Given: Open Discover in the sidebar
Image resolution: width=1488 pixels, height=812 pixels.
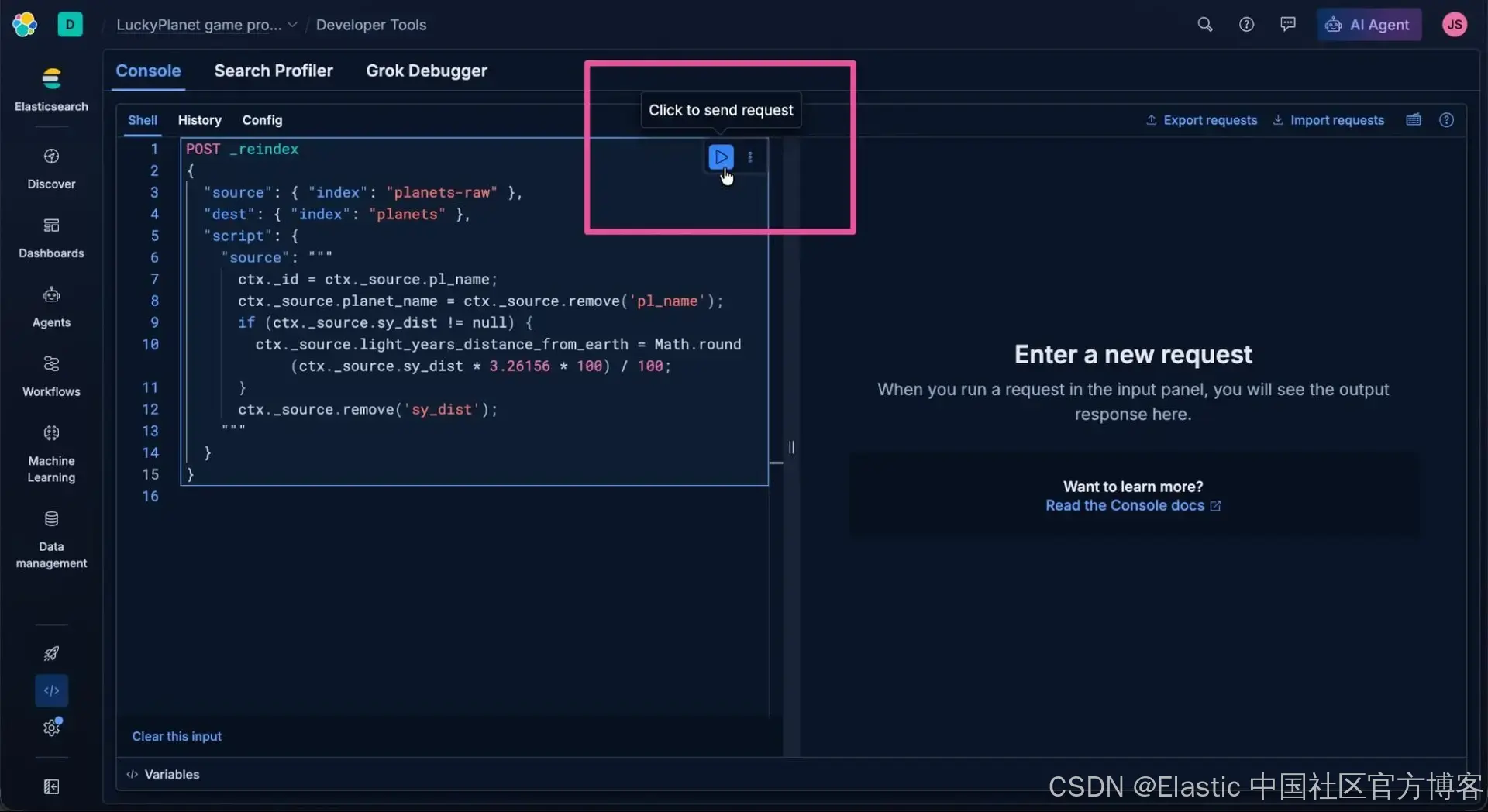Looking at the screenshot, I should pos(51,169).
